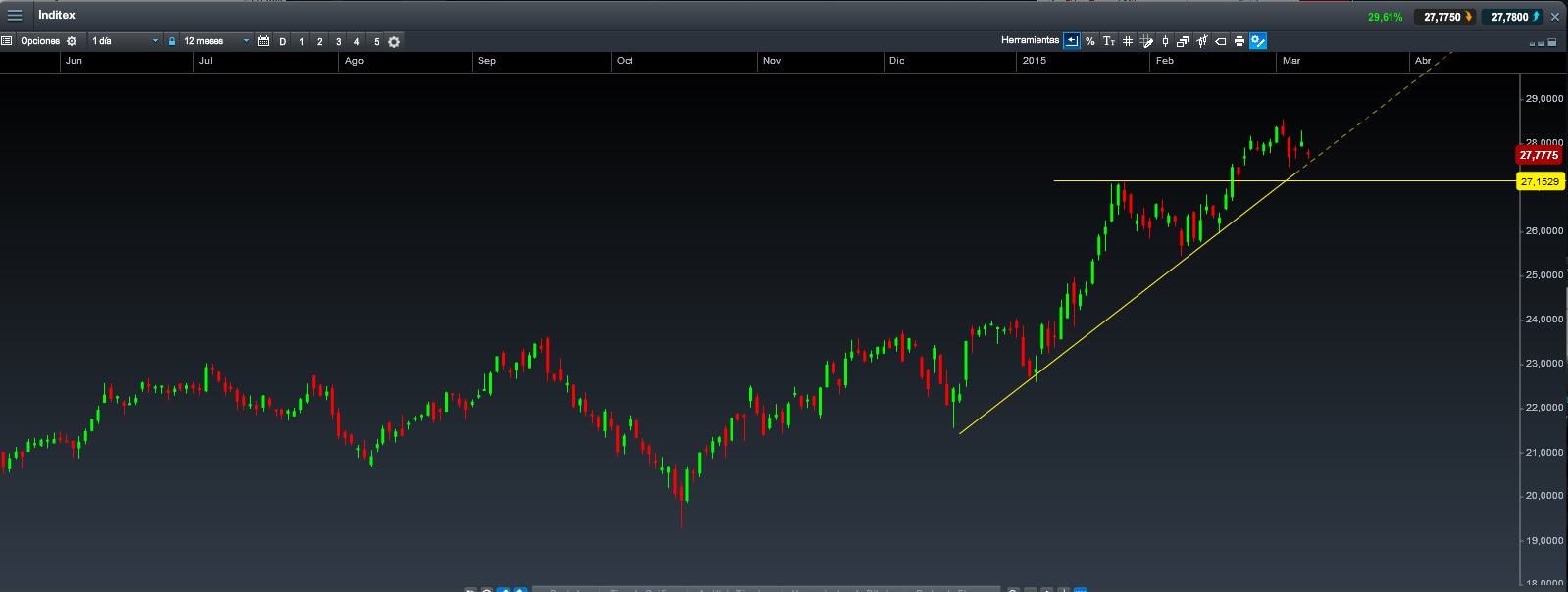This screenshot has width=1568, height=592.
Task: Select preset number 3
Action: click(x=339, y=41)
